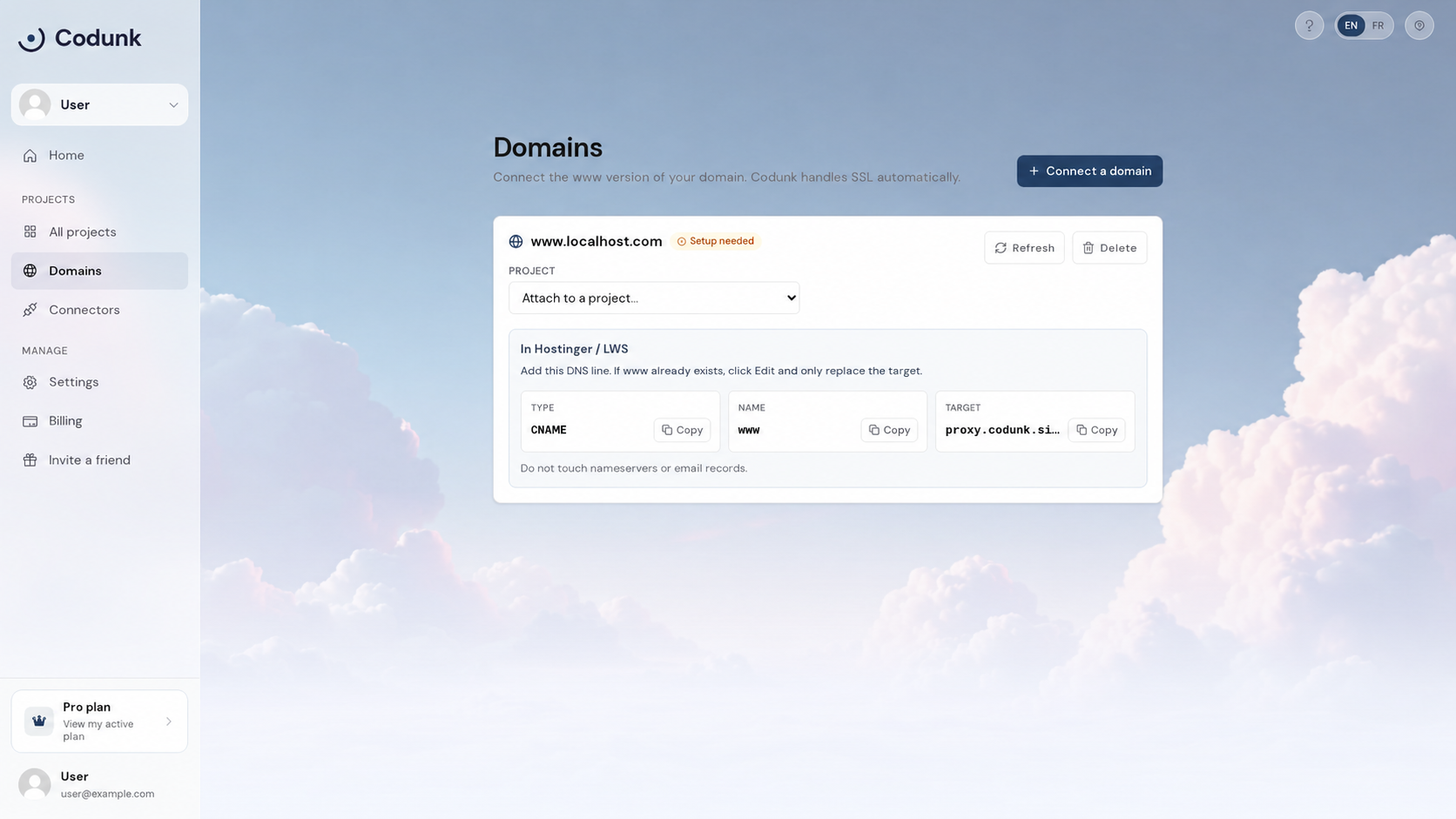Copy the proxy target value
The height and width of the screenshot is (819, 1456).
pos(1096,430)
